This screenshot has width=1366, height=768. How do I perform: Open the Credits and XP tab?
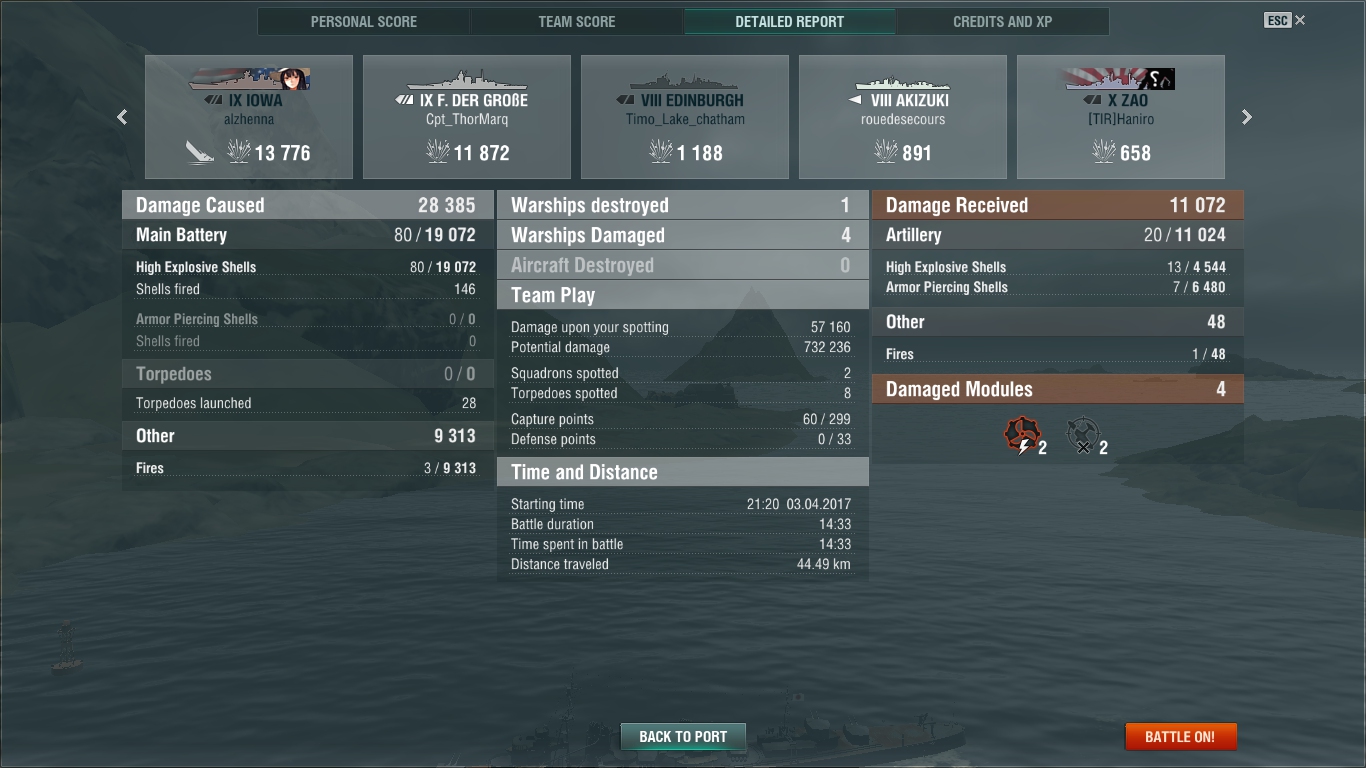pyautogui.click(x=1003, y=21)
